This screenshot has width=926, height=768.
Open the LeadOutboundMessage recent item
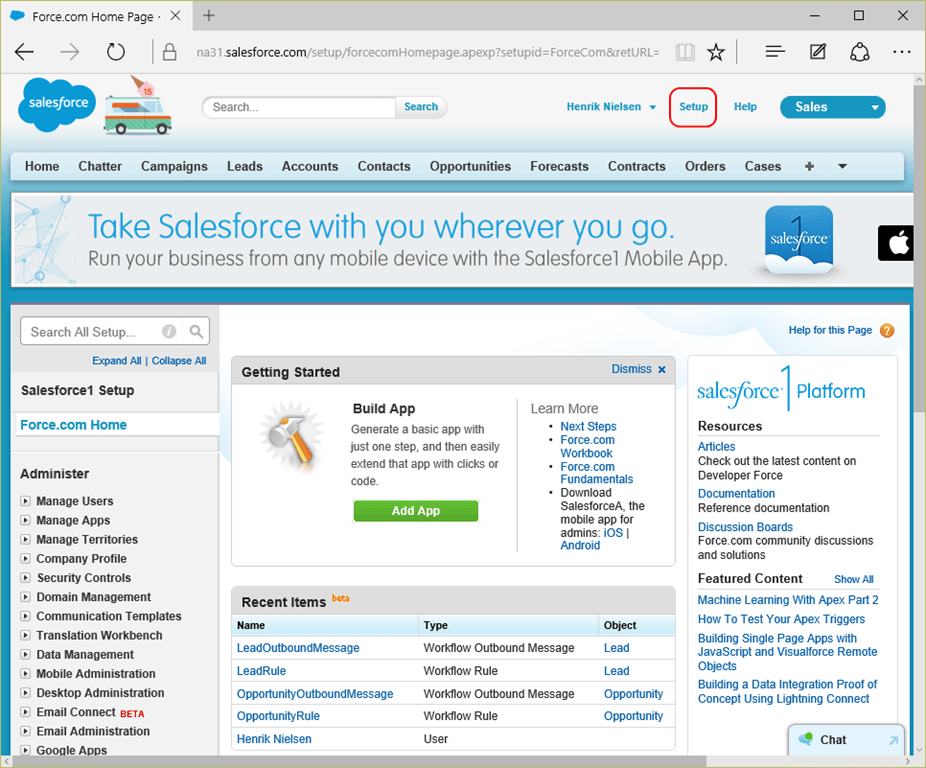click(298, 648)
